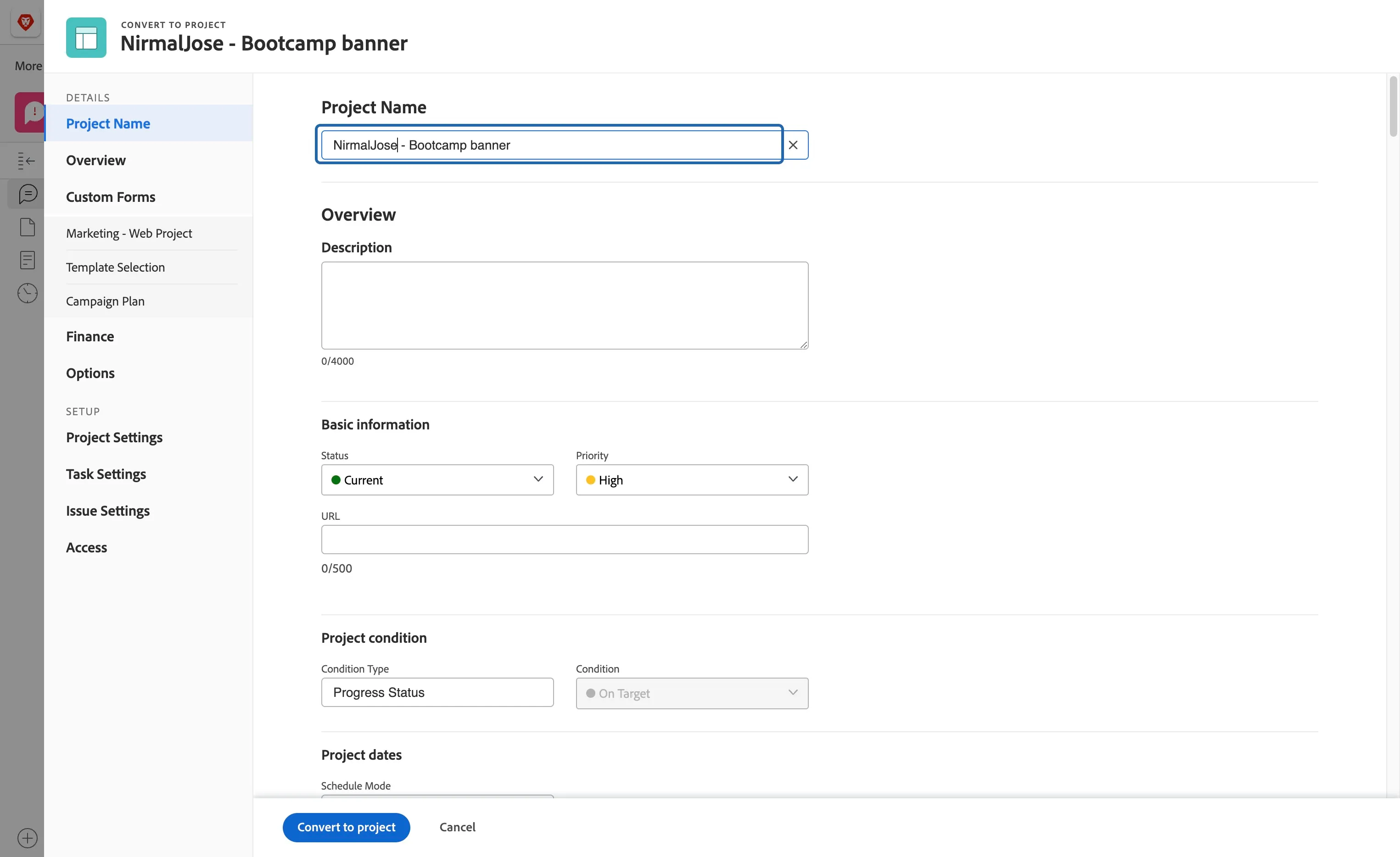Jump to Custom Forms section
Image resolution: width=1400 pixels, height=857 pixels.
click(x=110, y=196)
